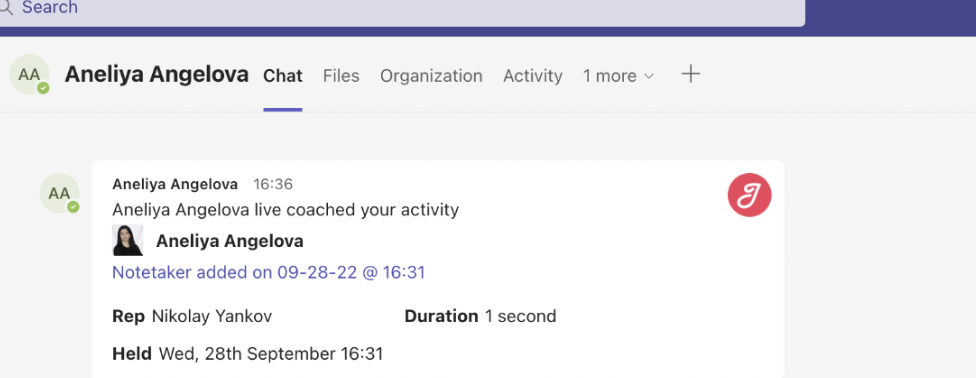Switch to the Files tab
This screenshot has width=976, height=378.
point(341,76)
